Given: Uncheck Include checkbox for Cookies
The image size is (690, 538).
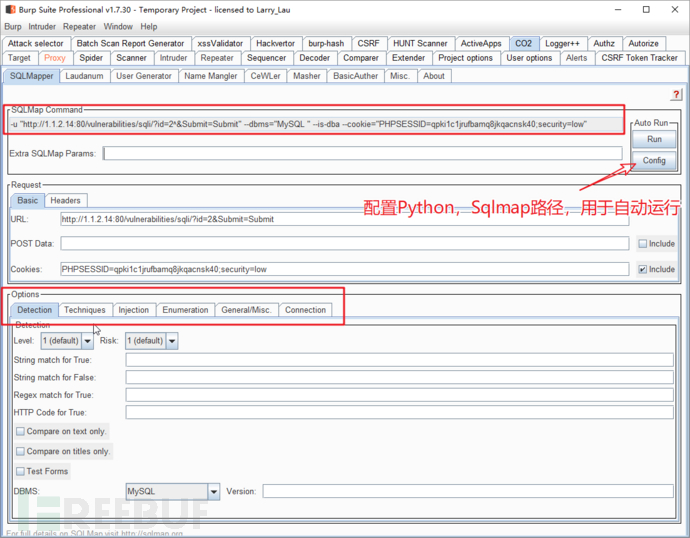Looking at the screenshot, I should [642, 269].
